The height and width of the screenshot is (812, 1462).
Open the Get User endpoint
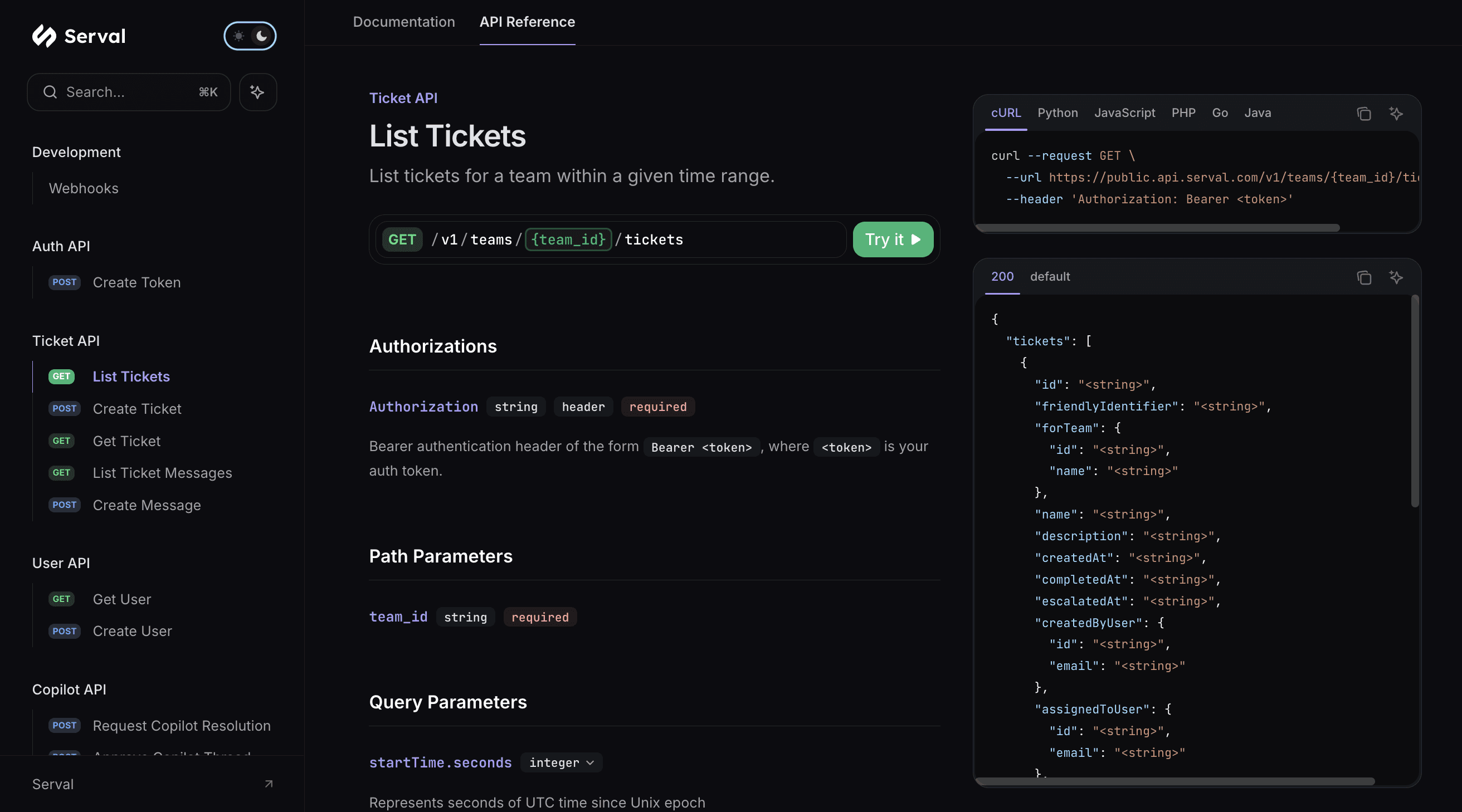click(122, 599)
